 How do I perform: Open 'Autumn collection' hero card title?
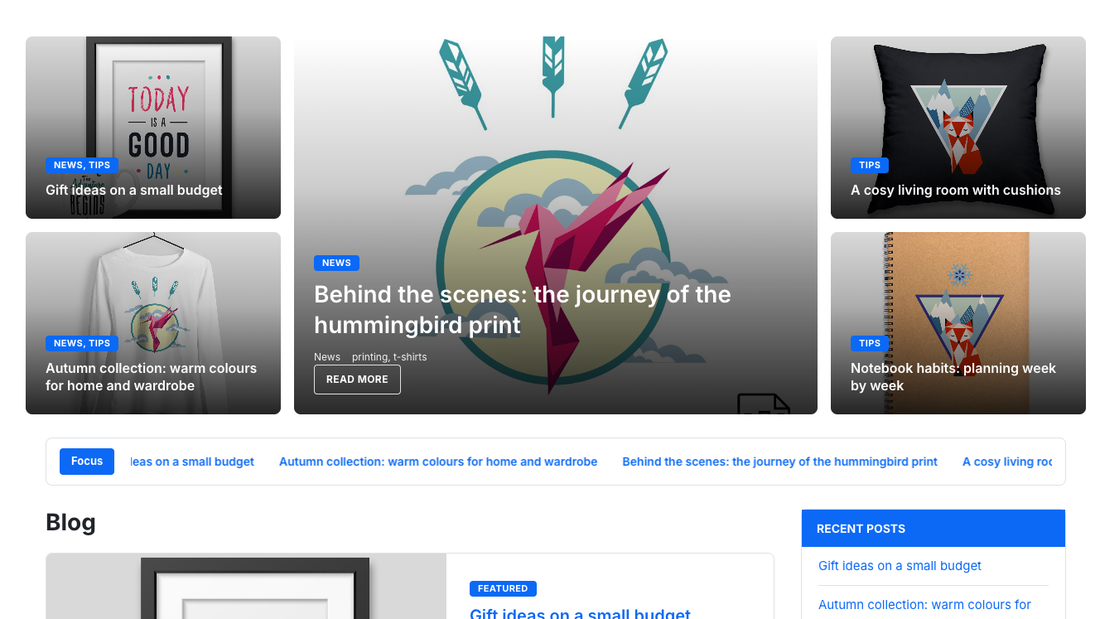click(151, 377)
